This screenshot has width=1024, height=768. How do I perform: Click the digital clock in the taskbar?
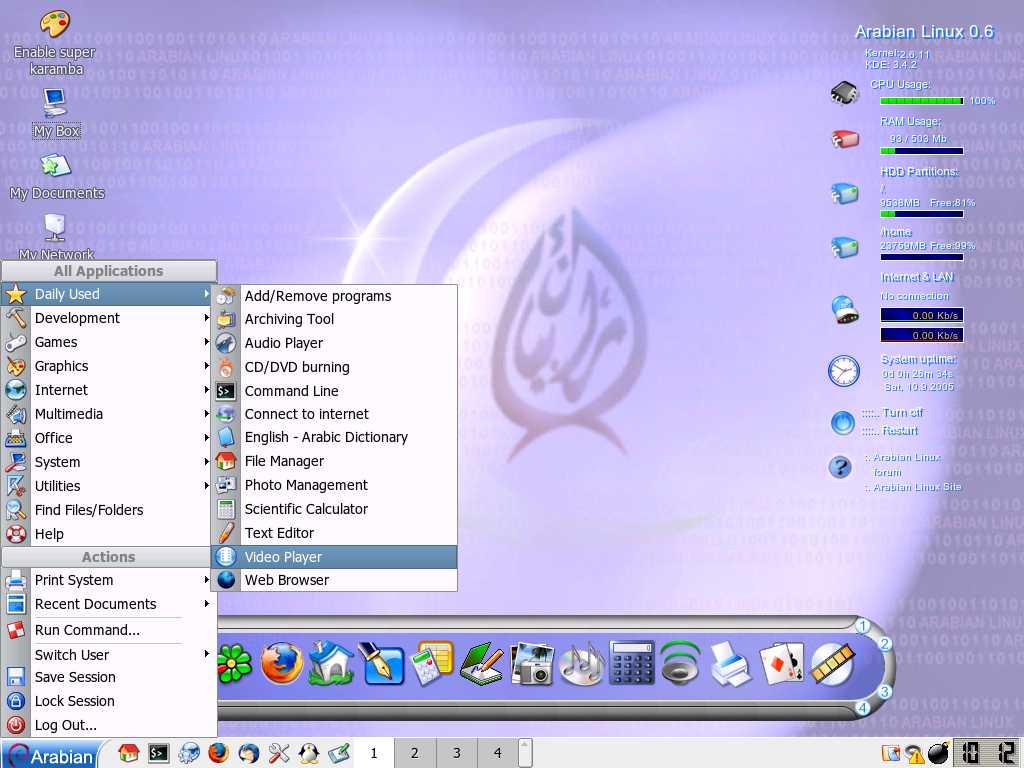point(988,754)
